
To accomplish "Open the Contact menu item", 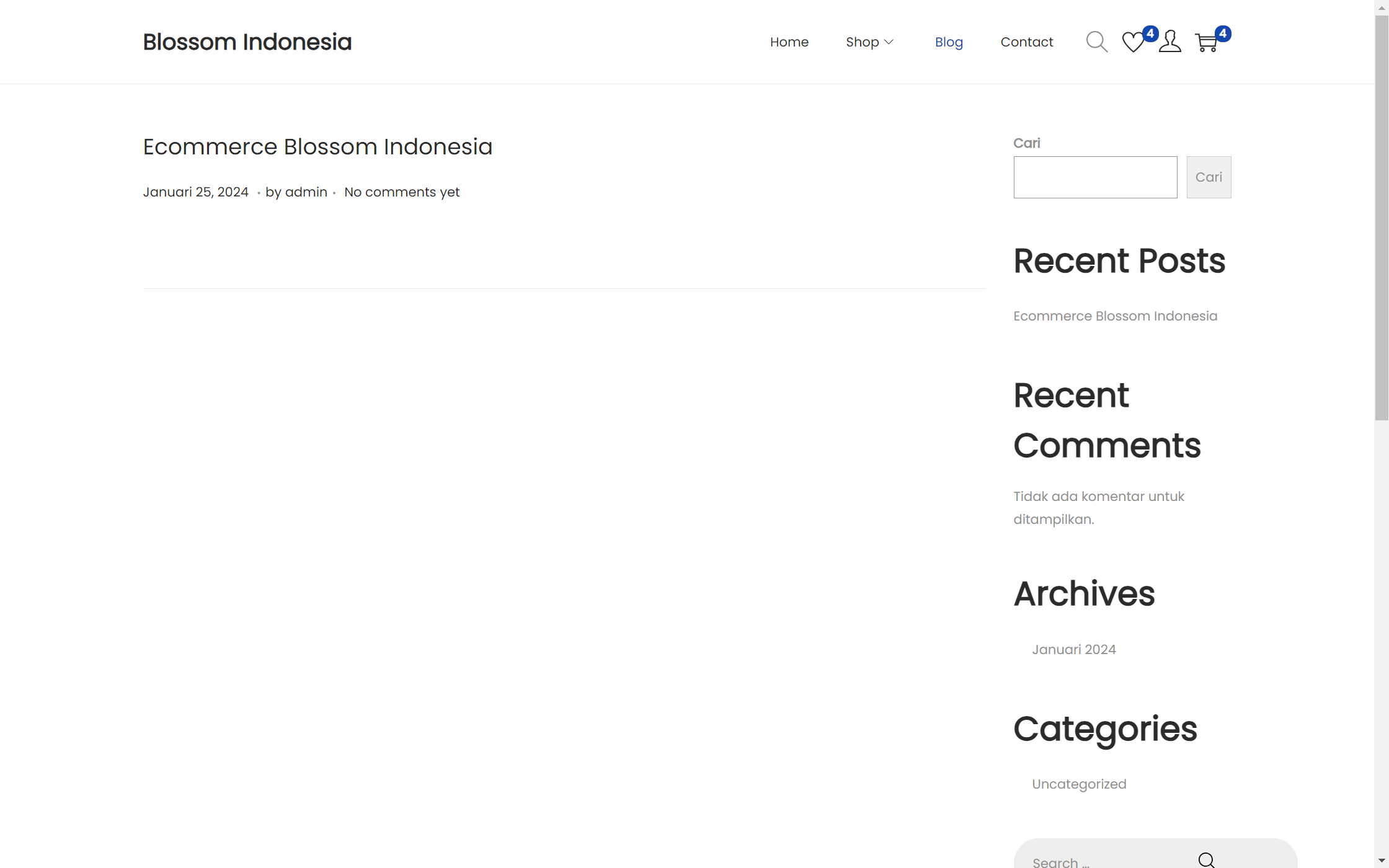I will point(1026,42).
